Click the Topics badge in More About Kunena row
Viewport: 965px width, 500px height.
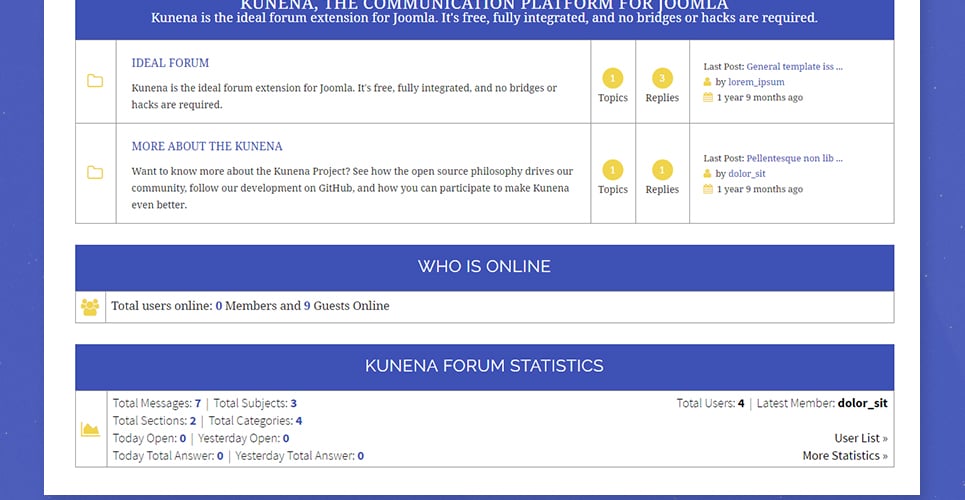click(612, 170)
